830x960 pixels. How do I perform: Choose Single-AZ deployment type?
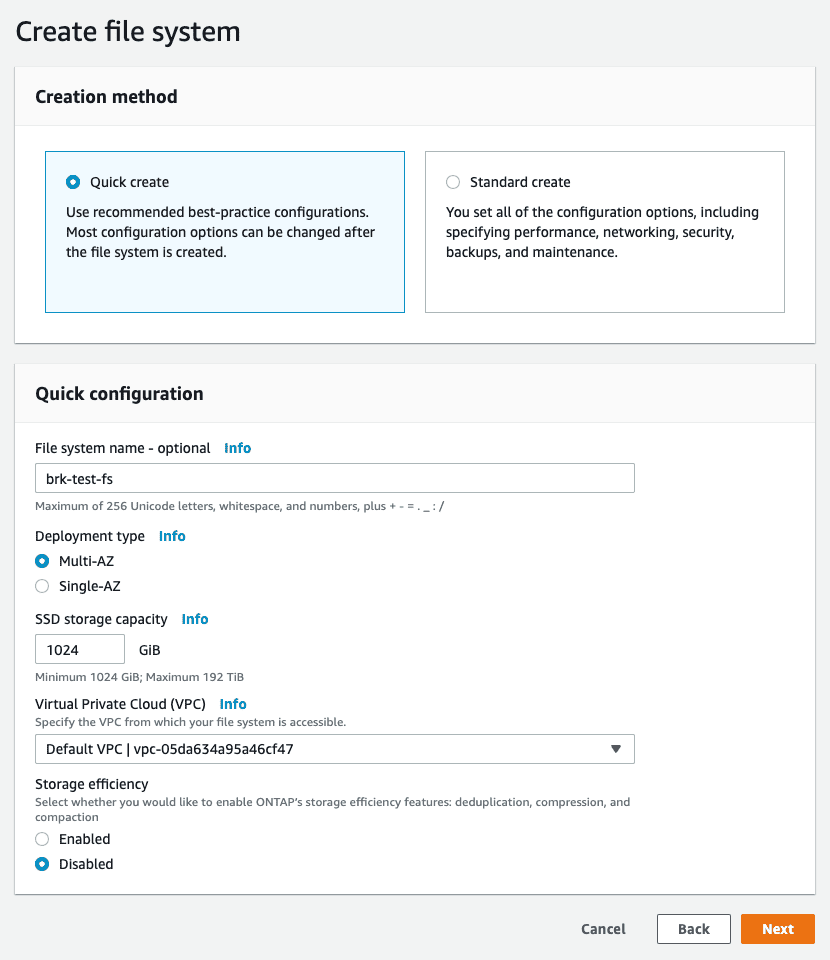(41, 586)
